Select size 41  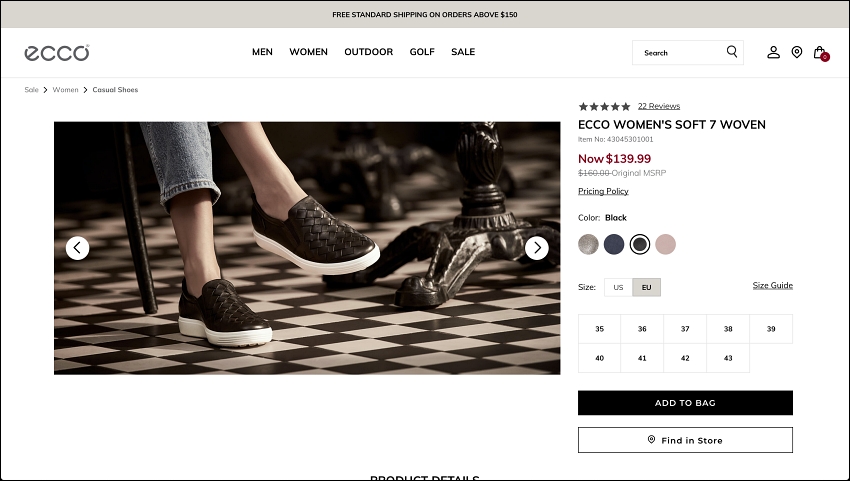pos(642,358)
